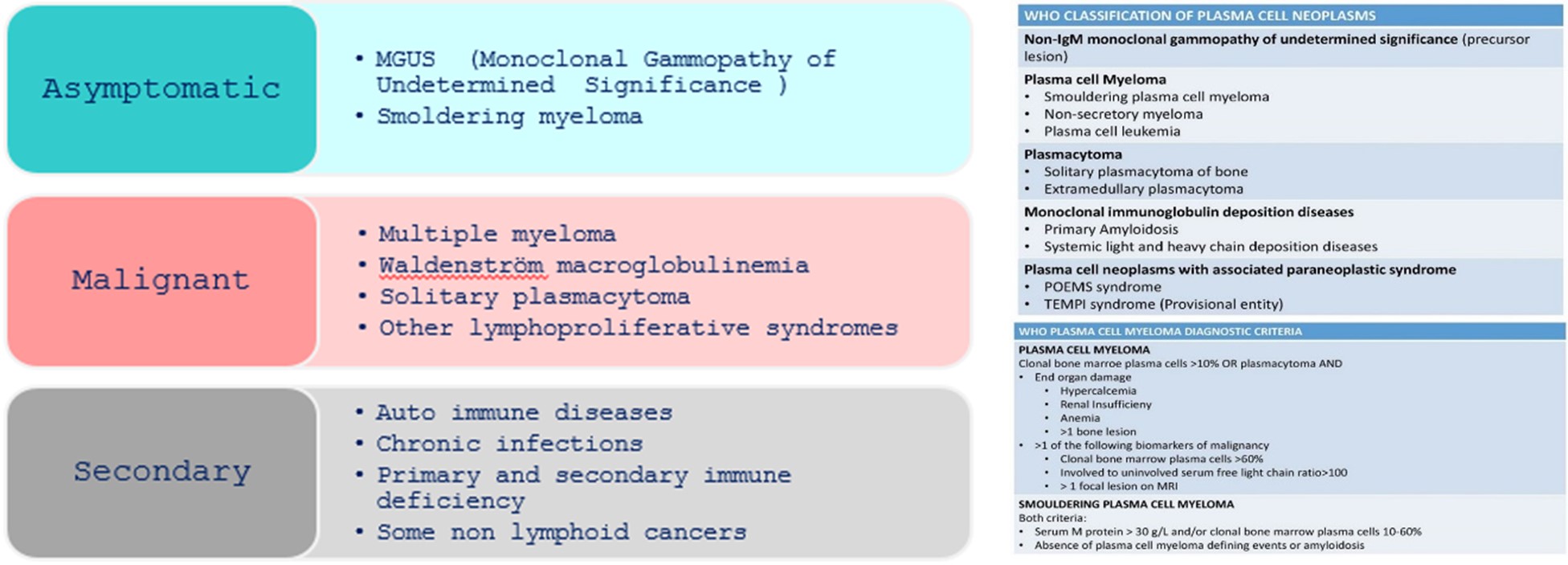Select the Plasma cell leukemia entry
Viewport: 1568px width, 565px height.
click(1112, 131)
